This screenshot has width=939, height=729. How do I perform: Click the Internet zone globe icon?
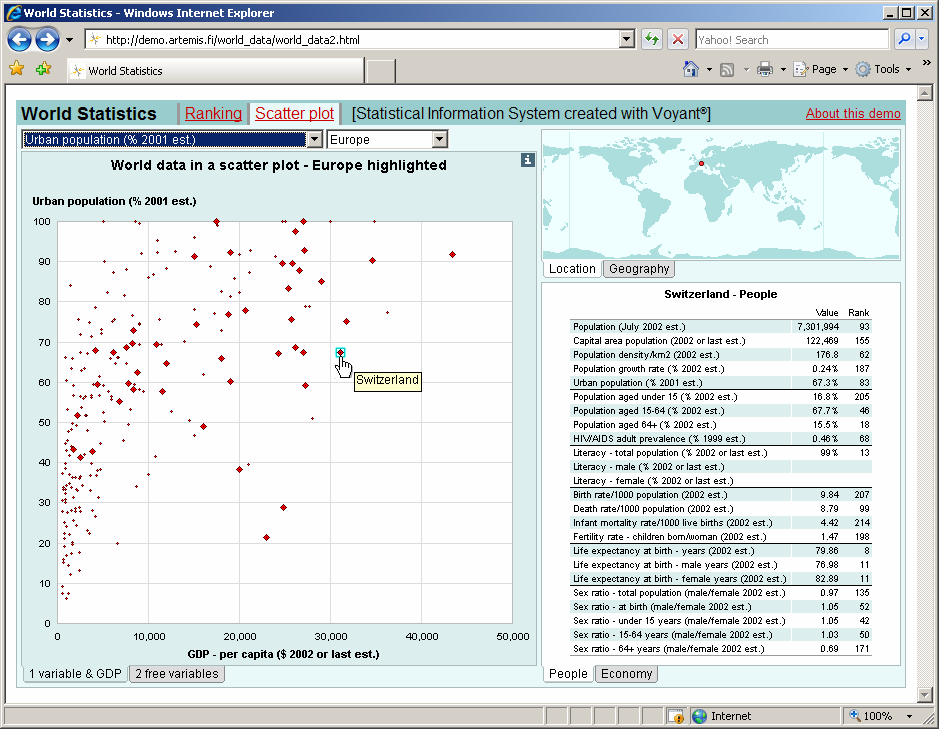pos(699,716)
